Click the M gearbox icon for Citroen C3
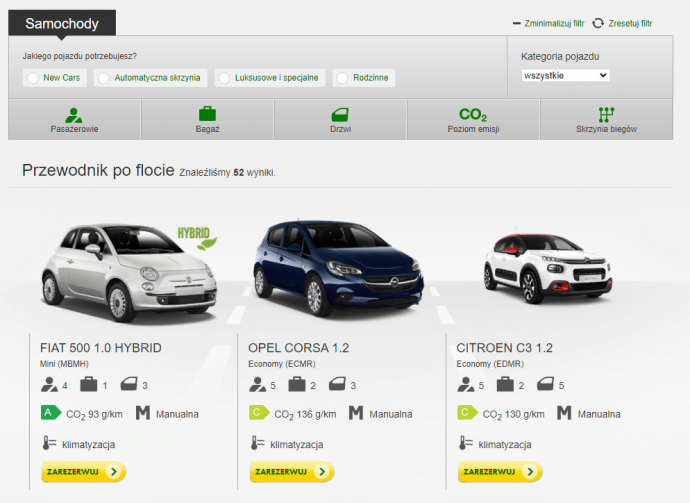Image resolution: width=690 pixels, height=503 pixels. click(x=564, y=413)
